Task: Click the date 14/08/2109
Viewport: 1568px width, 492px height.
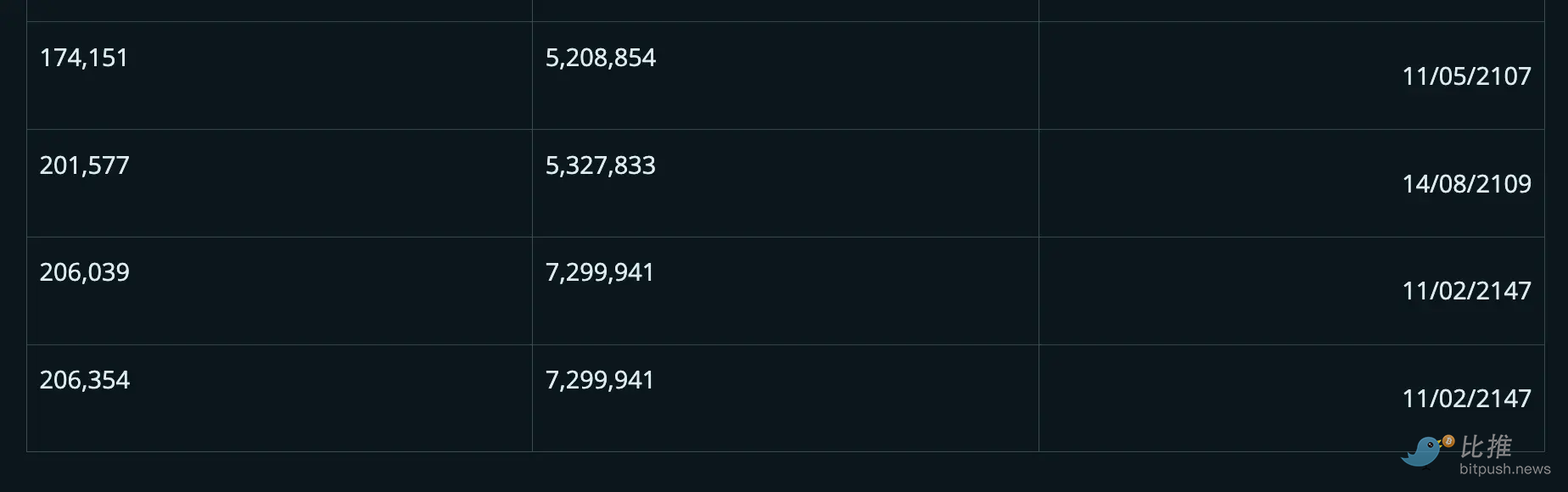Action: tap(1466, 184)
